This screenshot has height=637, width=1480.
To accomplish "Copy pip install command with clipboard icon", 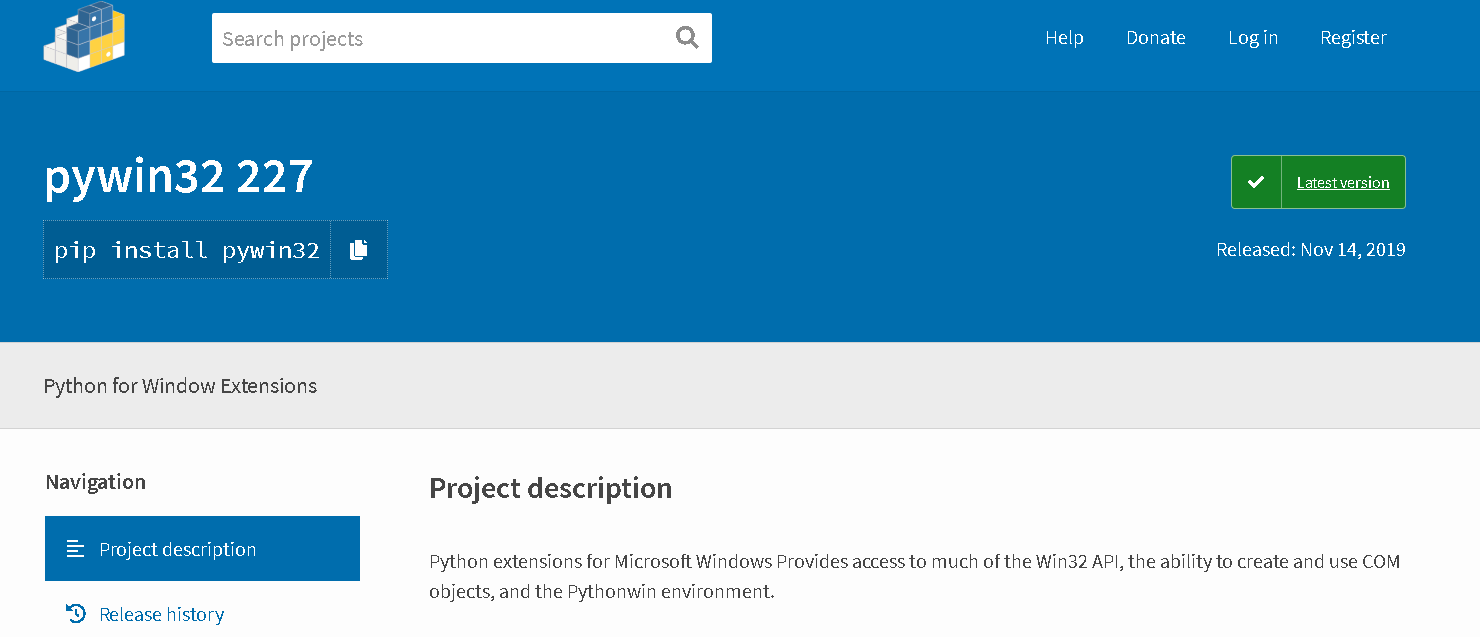I will 359,250.
